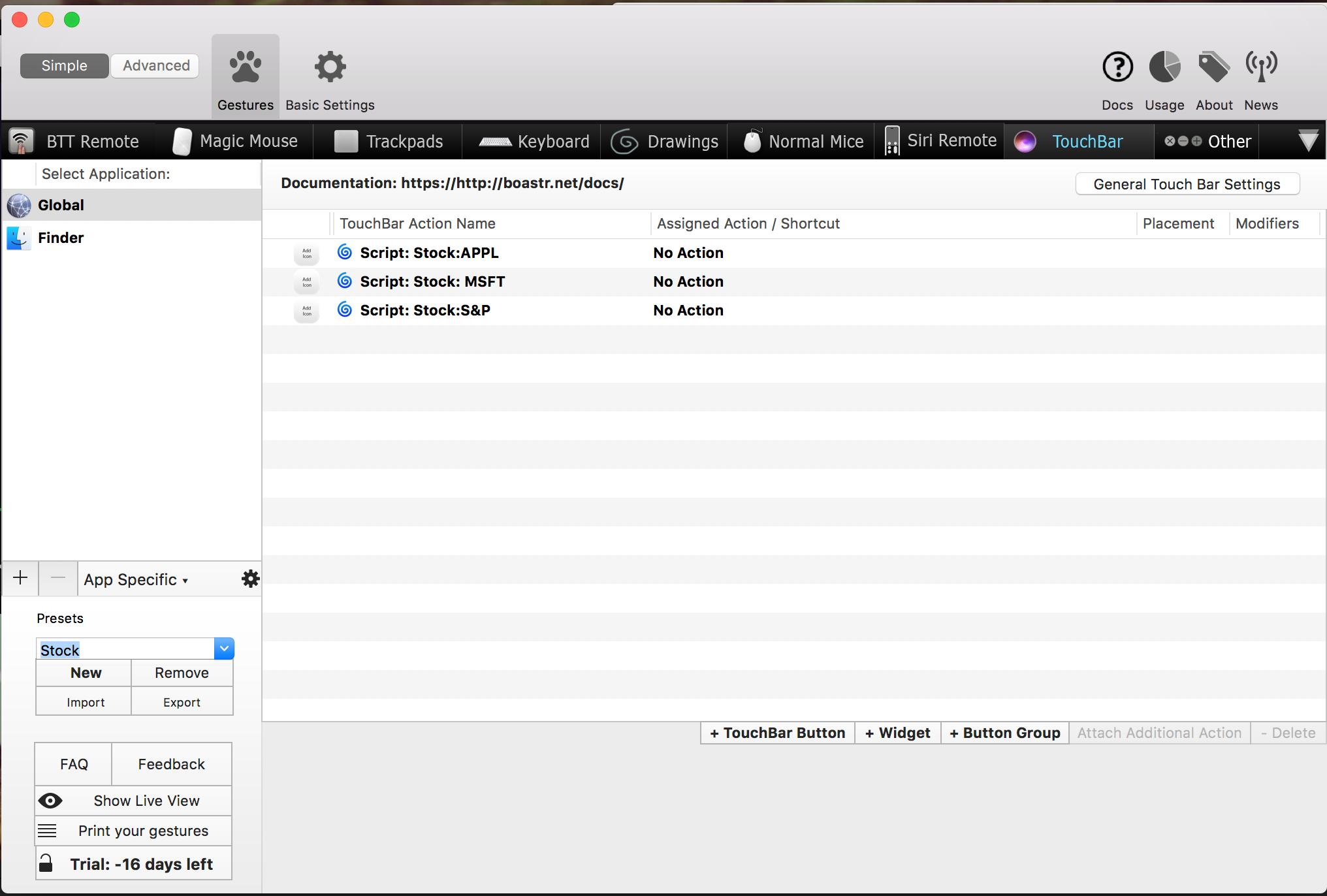Switch to the Magic Mouse tab
This screenshot has height=896, width=1327.
pyautogui.click(x=235, y=141)
